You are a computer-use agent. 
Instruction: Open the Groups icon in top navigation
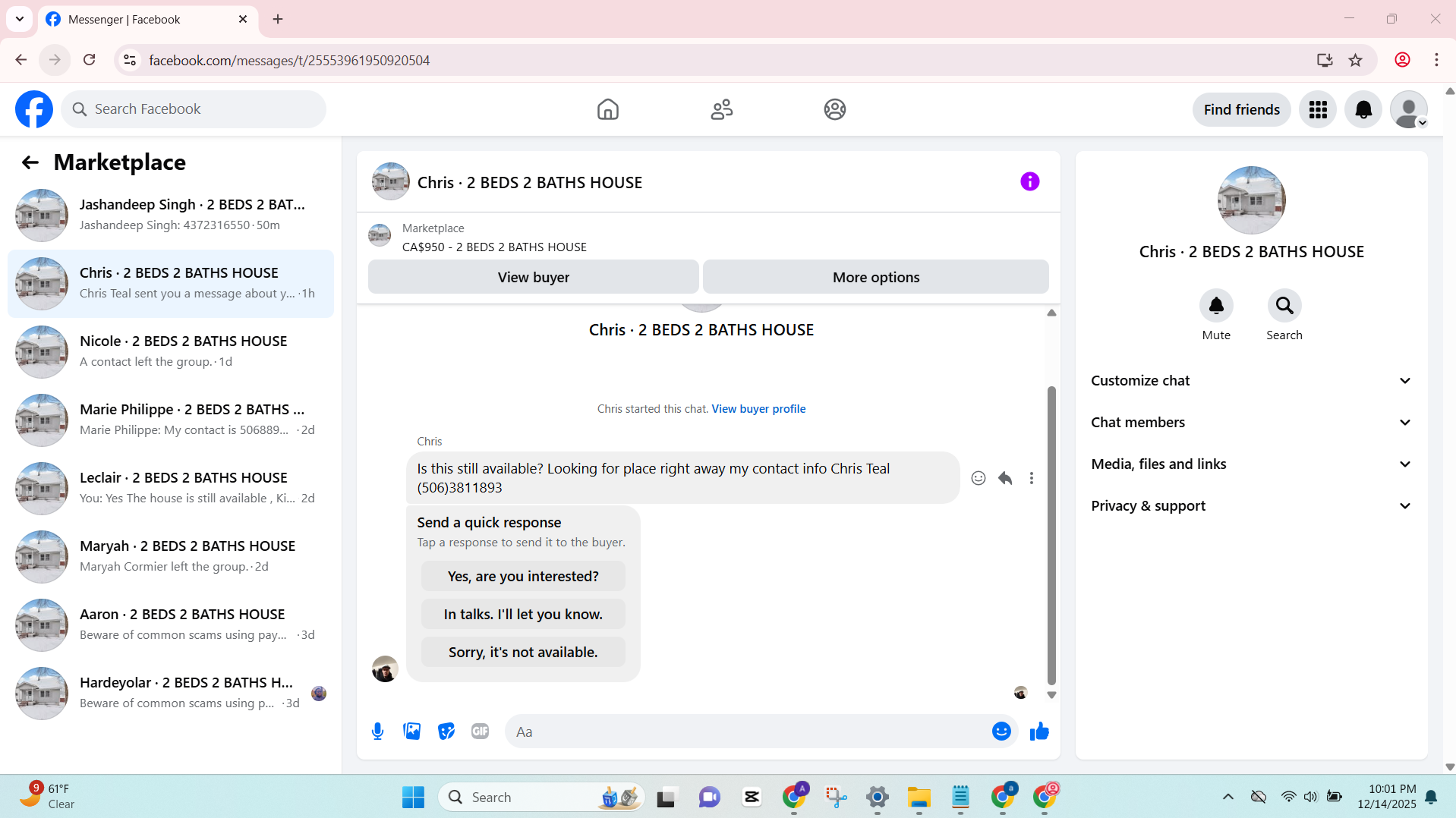(835, 109)
